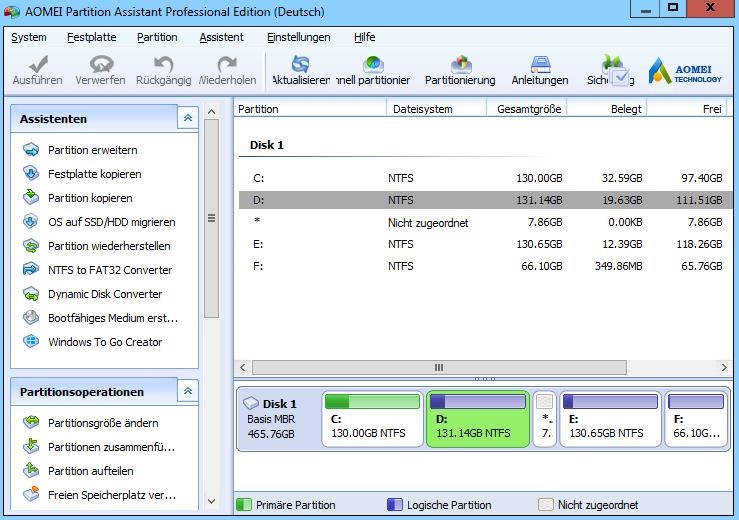Click the Partitionierung toolbar icon
The image size is (739, 520).
click(x=460, y=64)
